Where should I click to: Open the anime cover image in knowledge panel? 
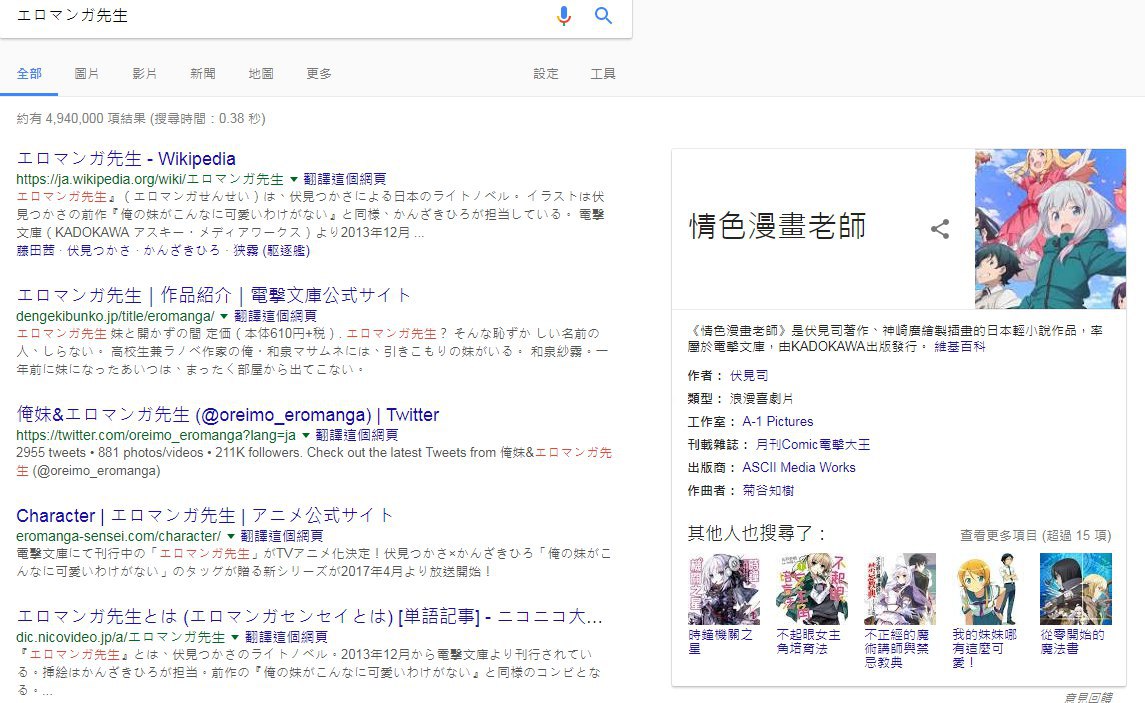point(1050,228)
